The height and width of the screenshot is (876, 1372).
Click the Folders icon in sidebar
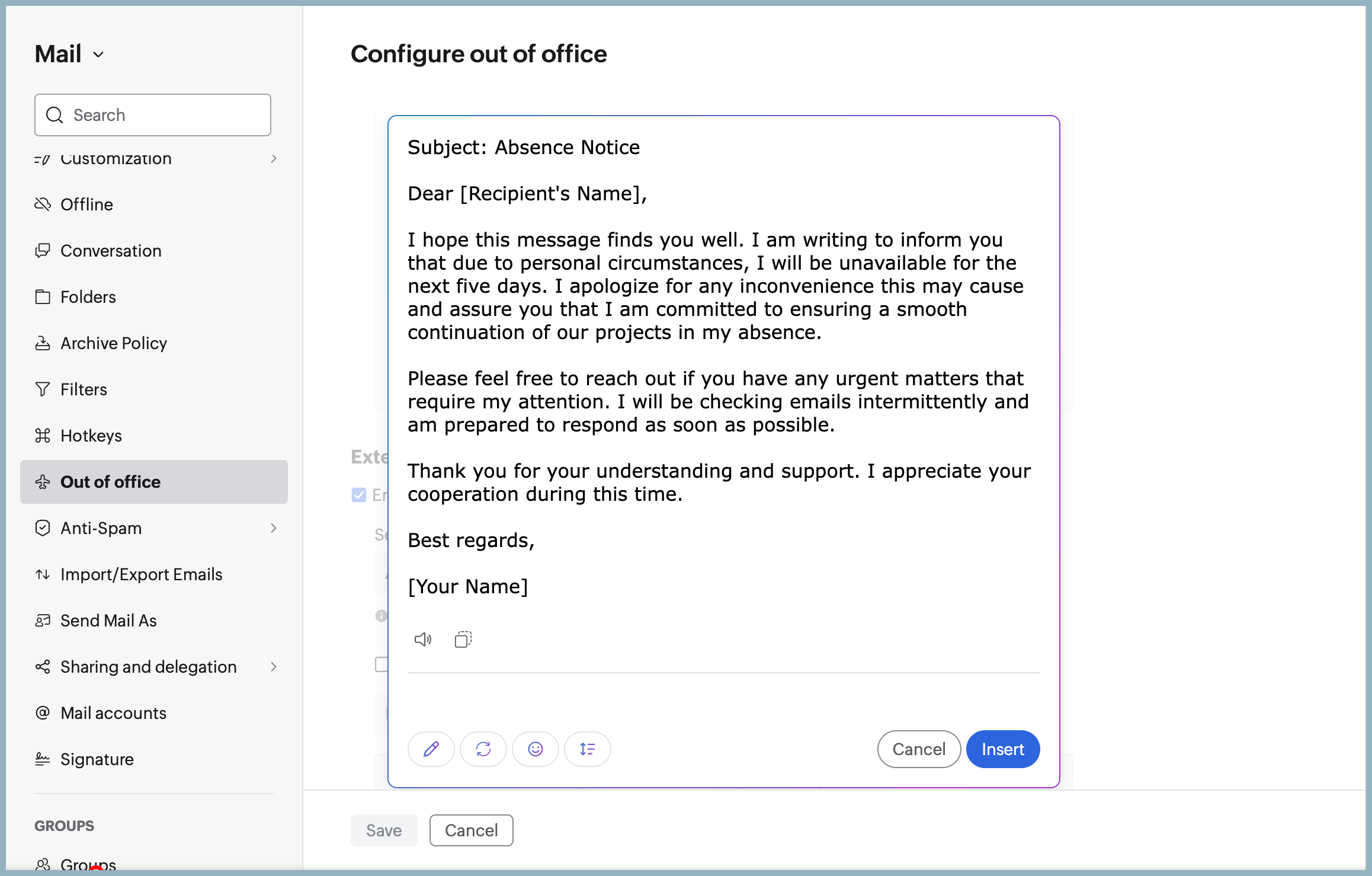click(43, 297)
